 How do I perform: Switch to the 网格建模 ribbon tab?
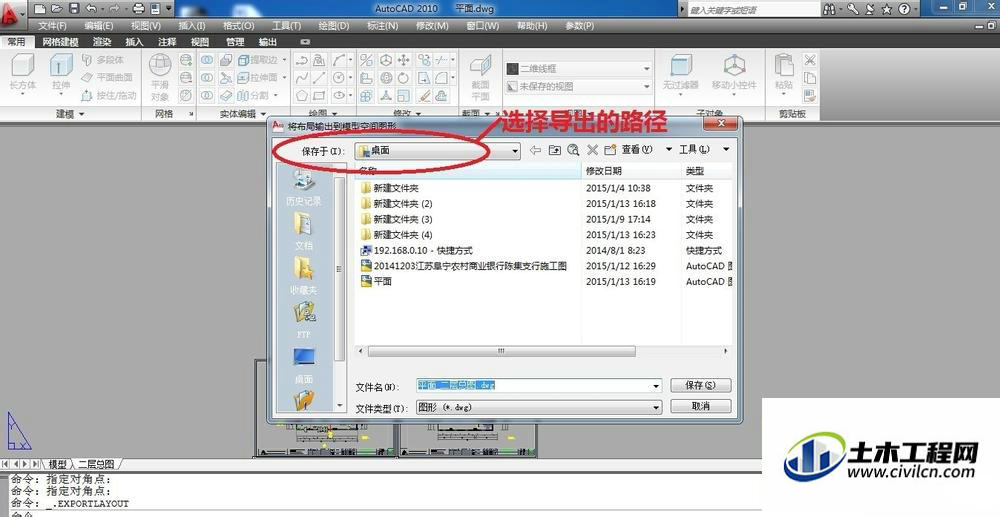(x=61, y=42)
